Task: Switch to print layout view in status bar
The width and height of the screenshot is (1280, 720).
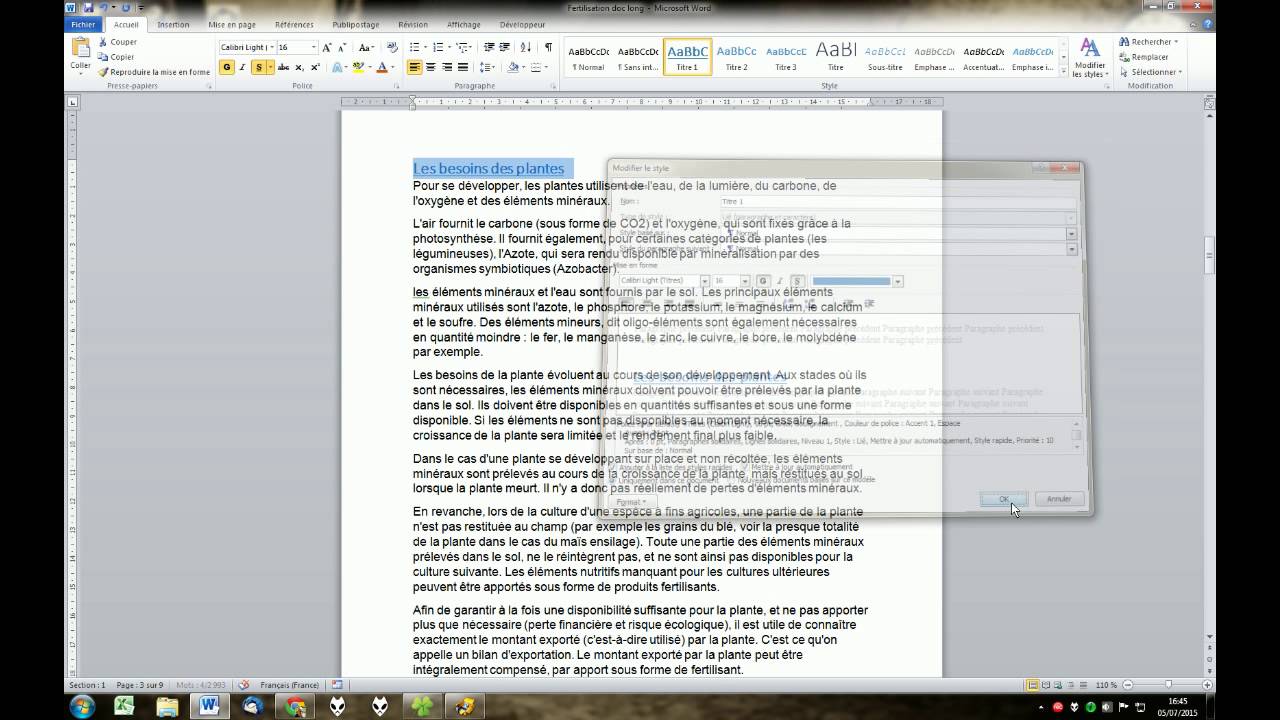Action: pos(1033,685)
